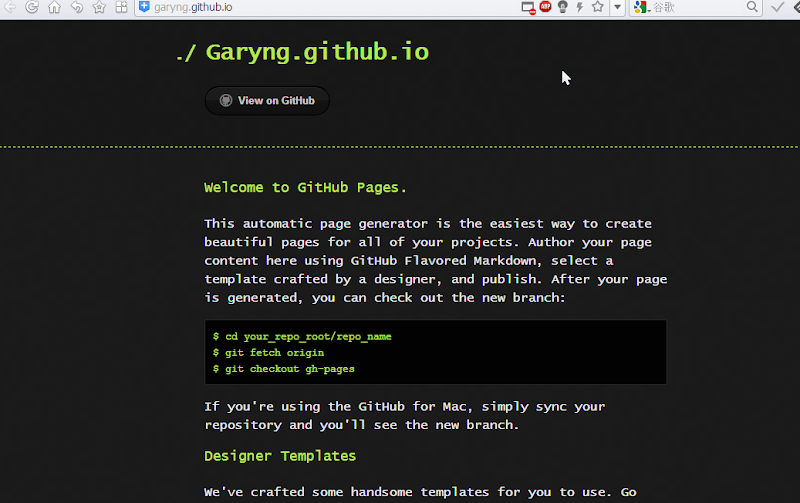The width and height of the screenshot is (800, 503).
Task: Click the light bulb icon in address bar
Action: [x=563, y=7]
